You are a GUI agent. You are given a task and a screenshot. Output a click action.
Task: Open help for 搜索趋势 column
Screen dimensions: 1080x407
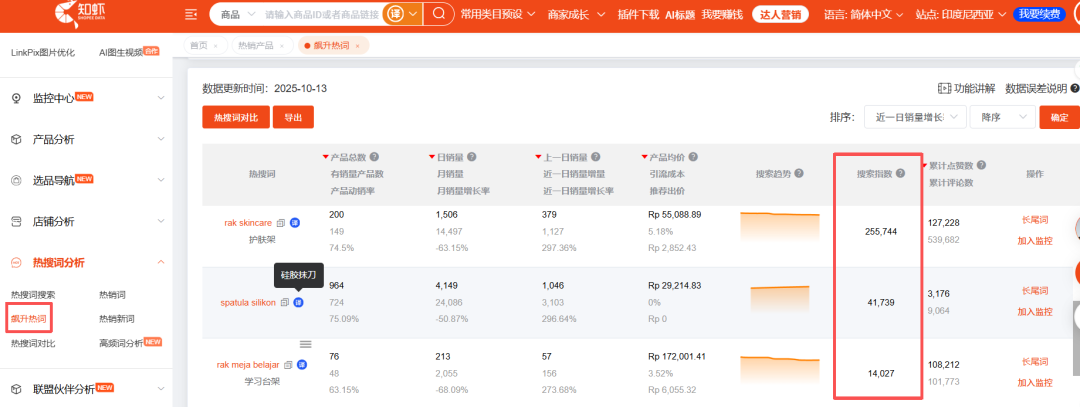pos(799,174)
